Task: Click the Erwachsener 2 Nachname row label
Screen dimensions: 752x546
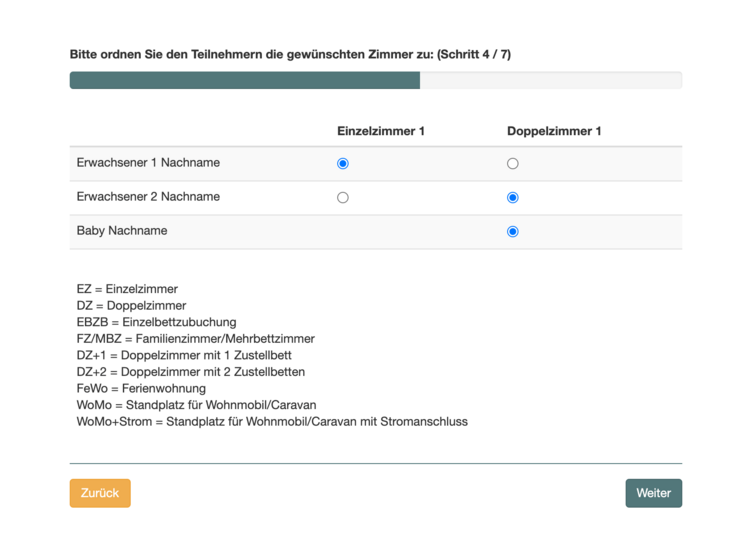Action: [148, 197]
